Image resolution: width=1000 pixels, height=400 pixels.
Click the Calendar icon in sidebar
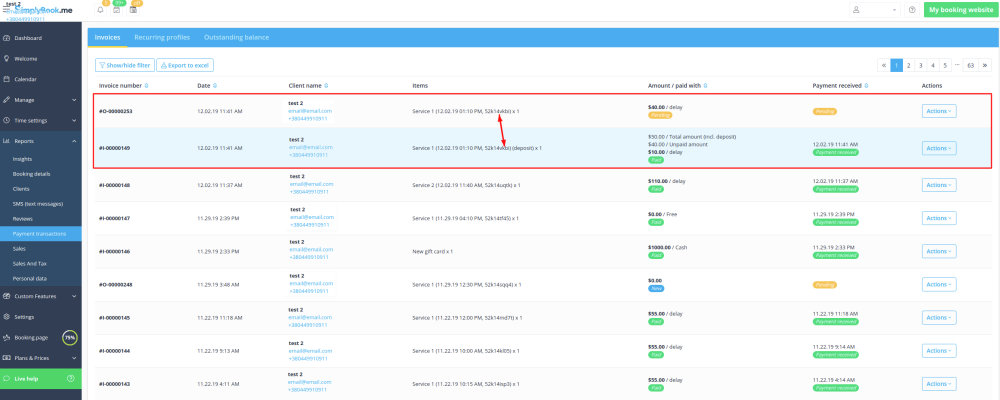coord(6,79)
